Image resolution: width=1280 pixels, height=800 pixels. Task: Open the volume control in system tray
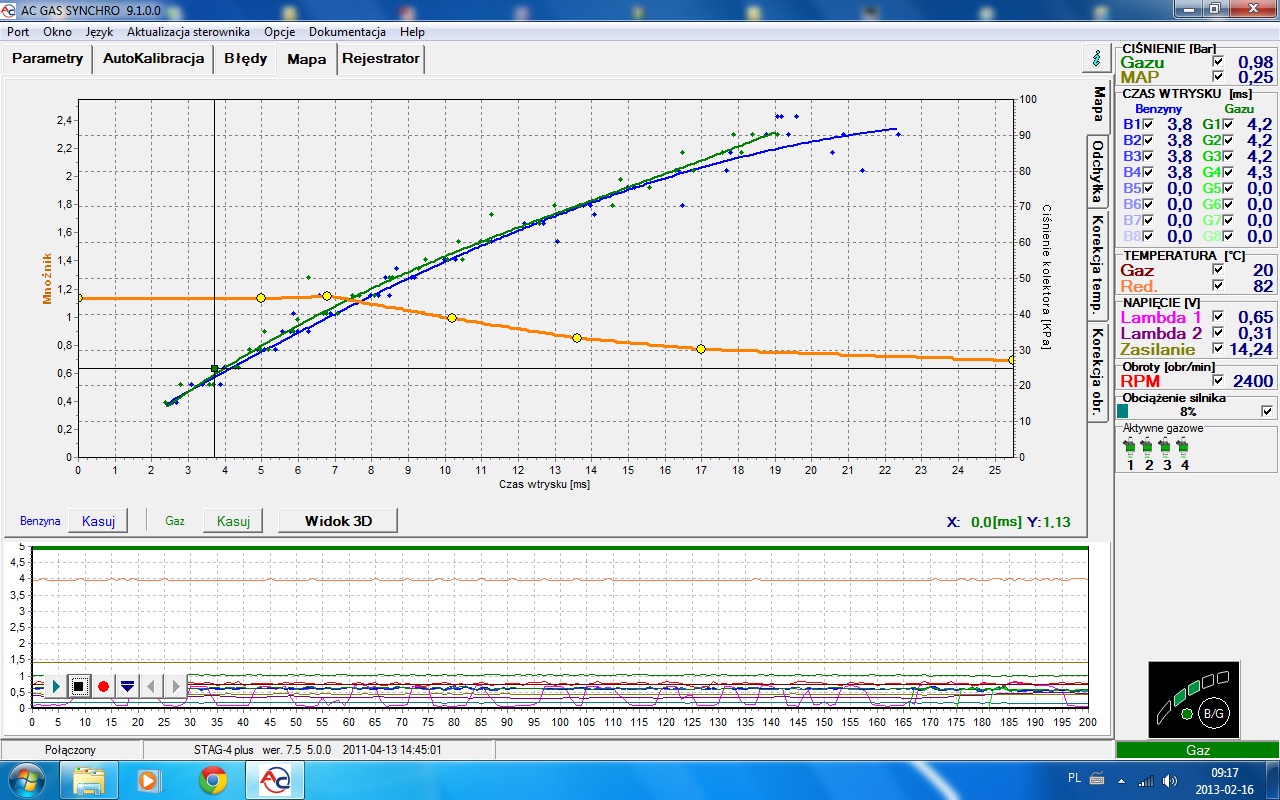1168,780
